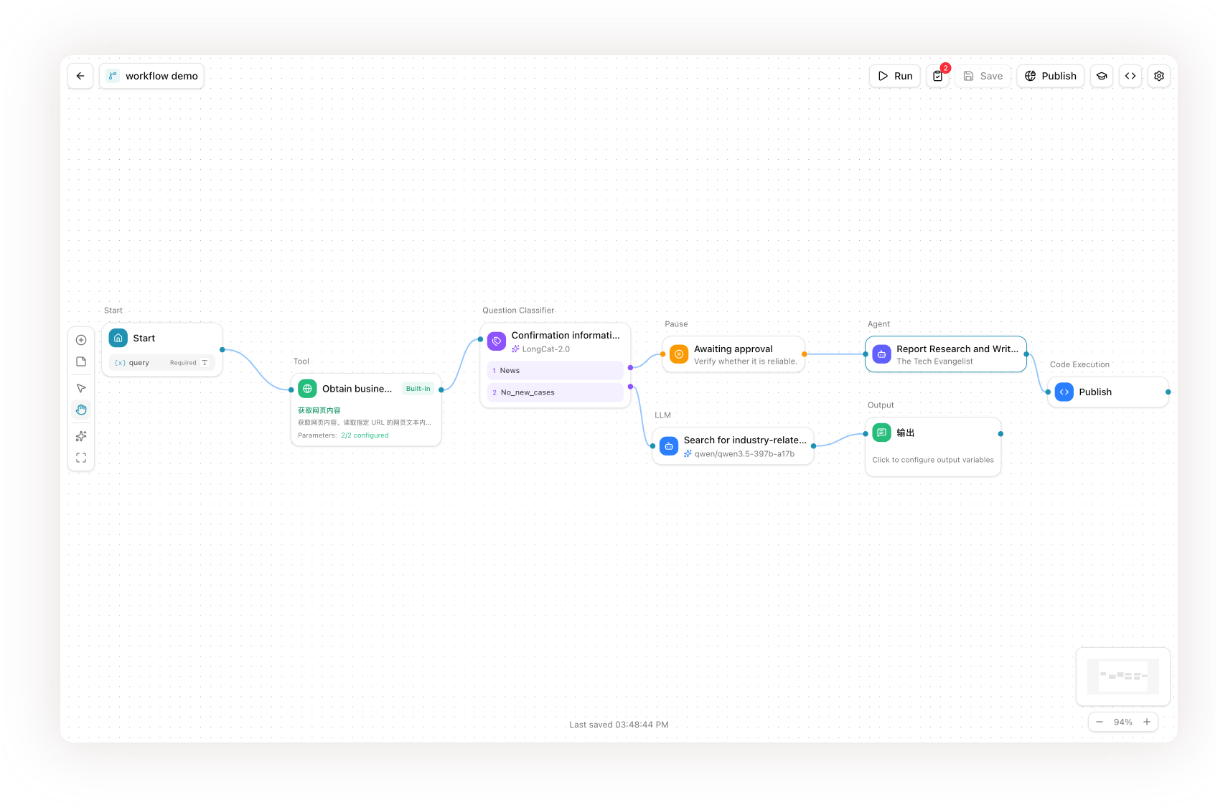Click the green Output node icon
The width and height of the screenshot is (1217, 808).
pos(881,432)
